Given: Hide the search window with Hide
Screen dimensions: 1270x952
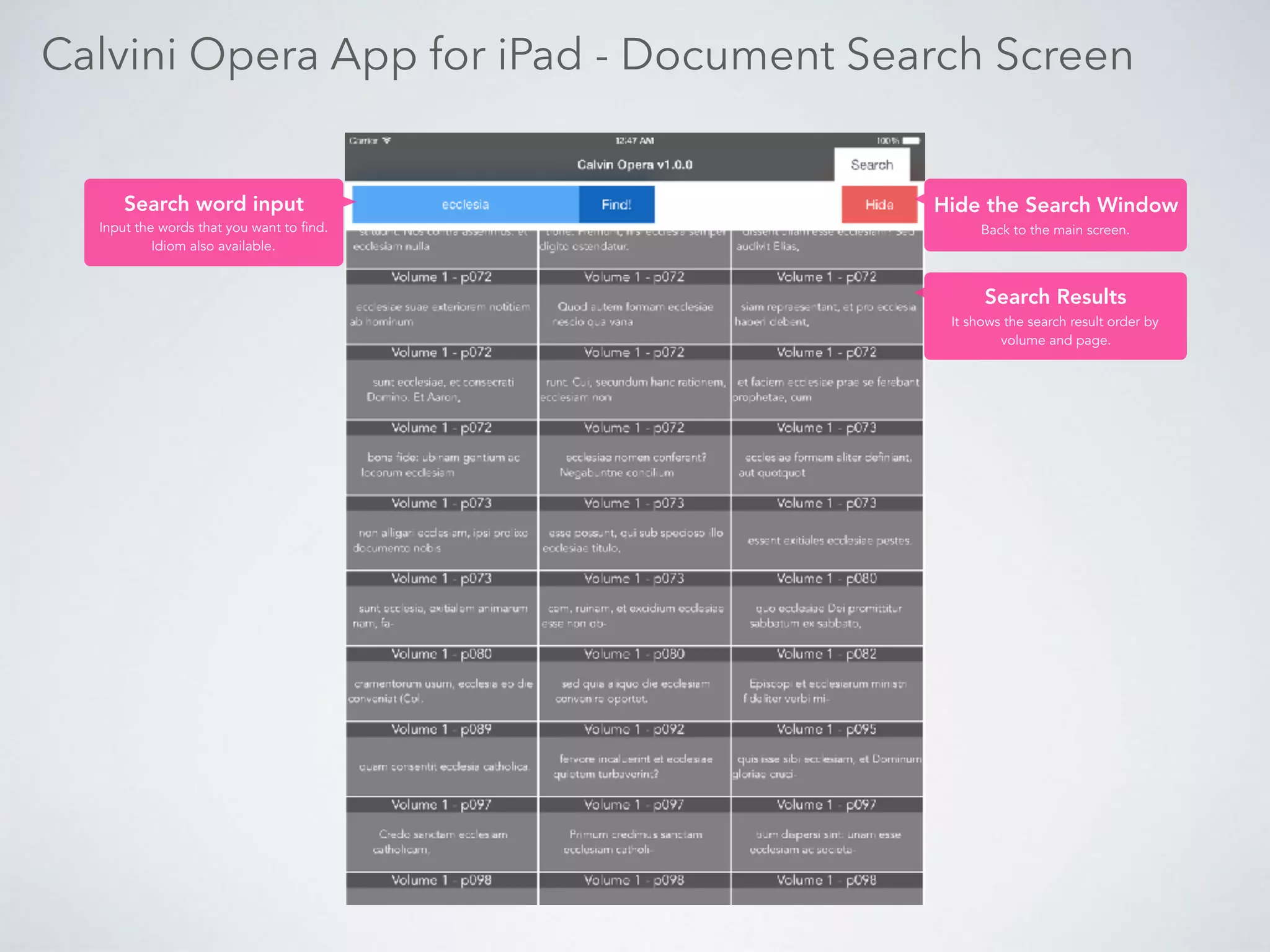Looking at the screenshot, I should [x=879, y=205].
